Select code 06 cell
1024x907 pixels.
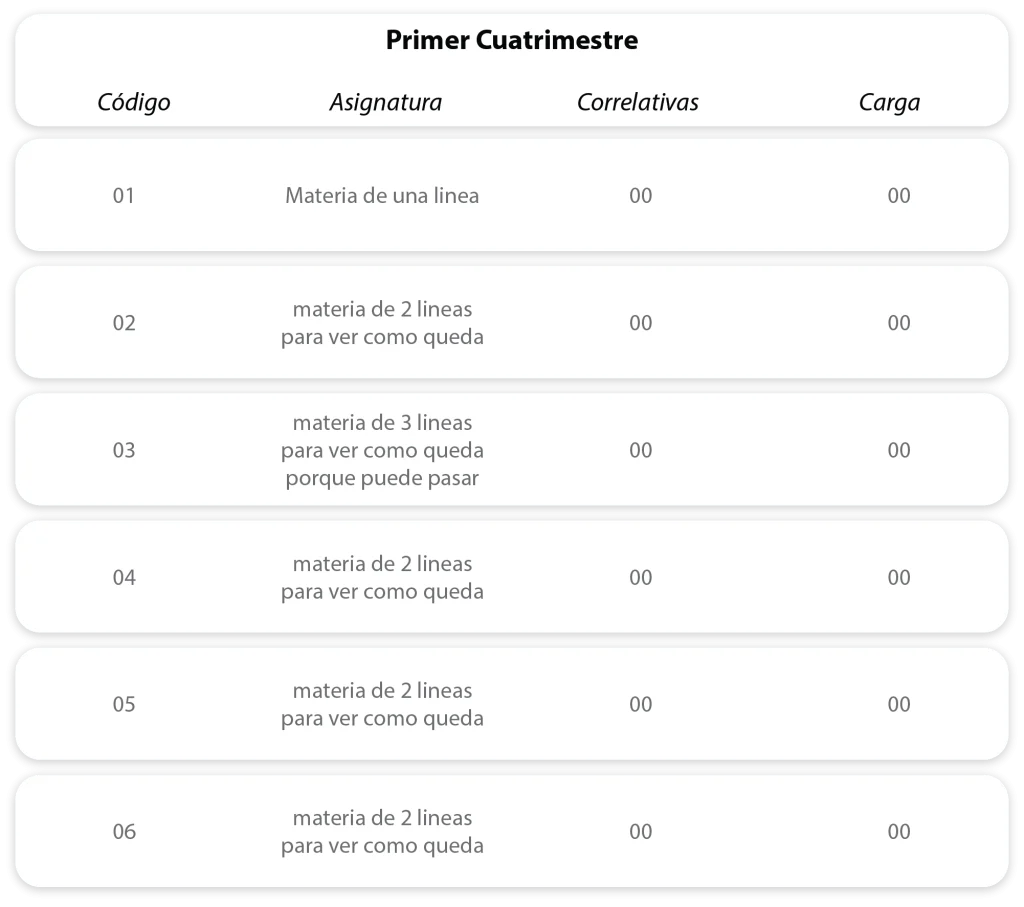point(124,831)
